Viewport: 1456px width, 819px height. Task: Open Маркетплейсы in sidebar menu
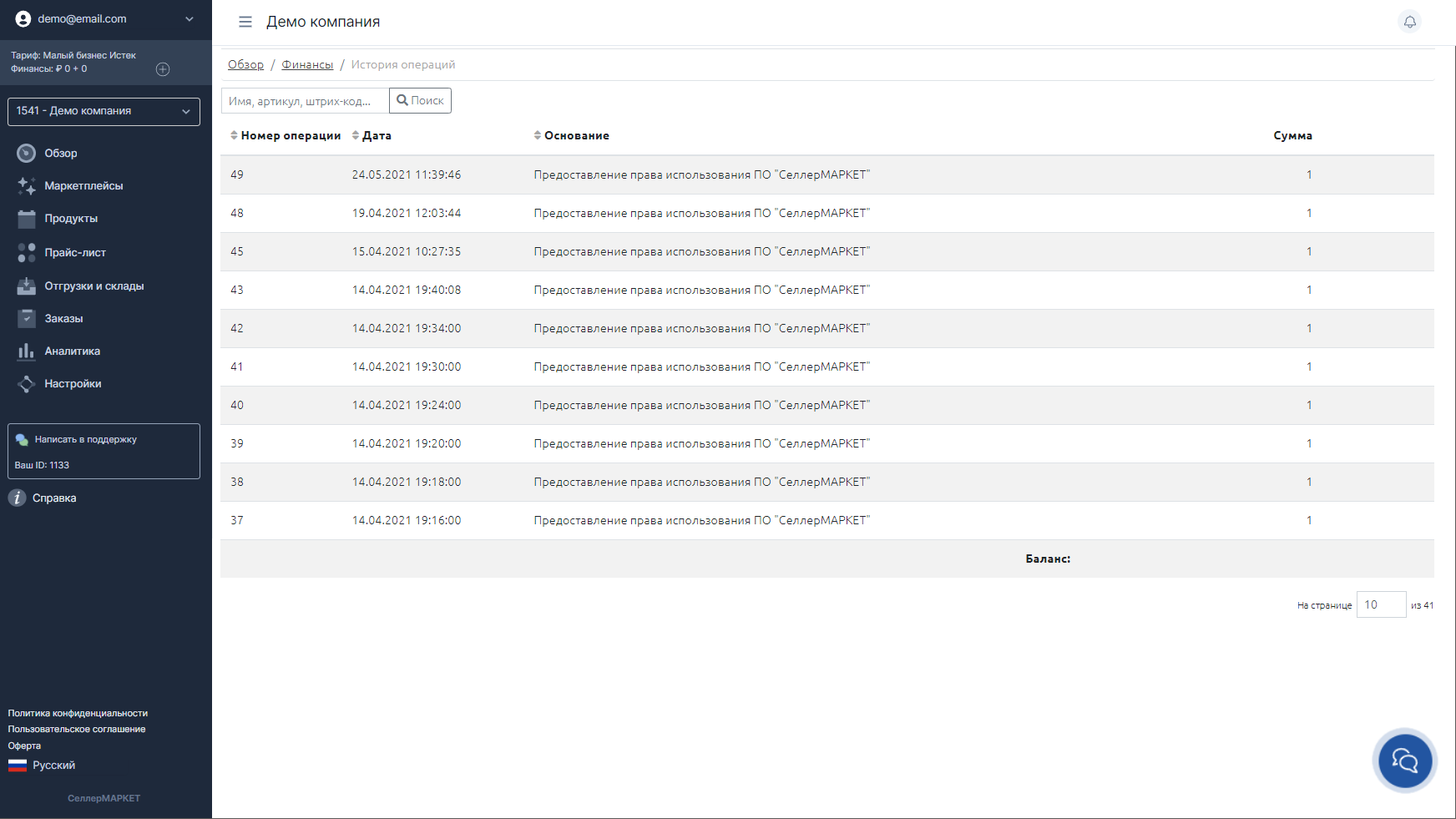83,186
